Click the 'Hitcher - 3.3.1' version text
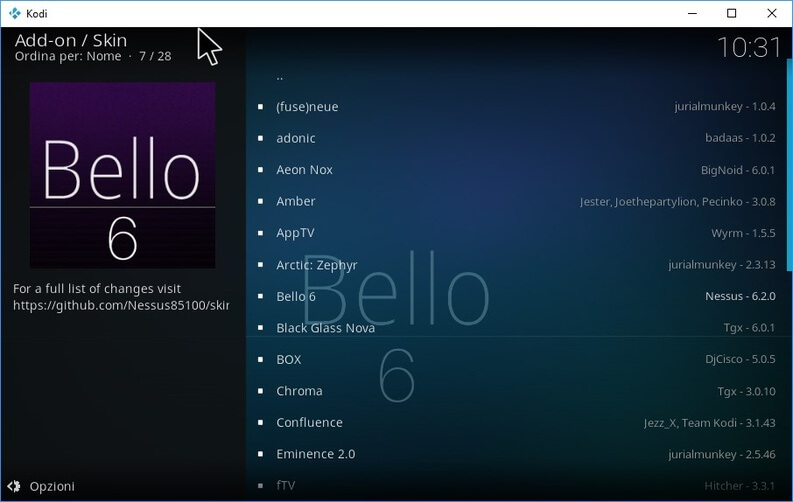This screenshot has width=793, height=502. coord(739,486)
